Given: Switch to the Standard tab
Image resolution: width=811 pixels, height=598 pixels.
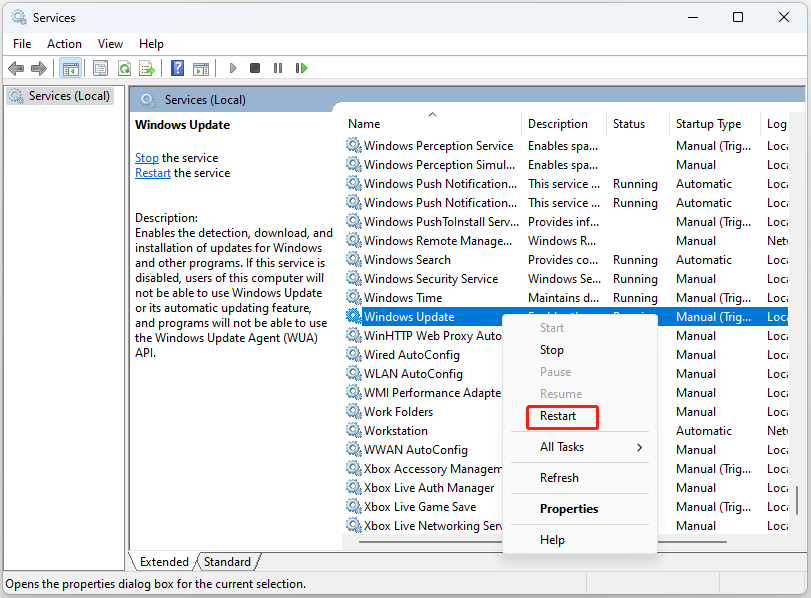Looking at the screenshot, I should point(227,561).
